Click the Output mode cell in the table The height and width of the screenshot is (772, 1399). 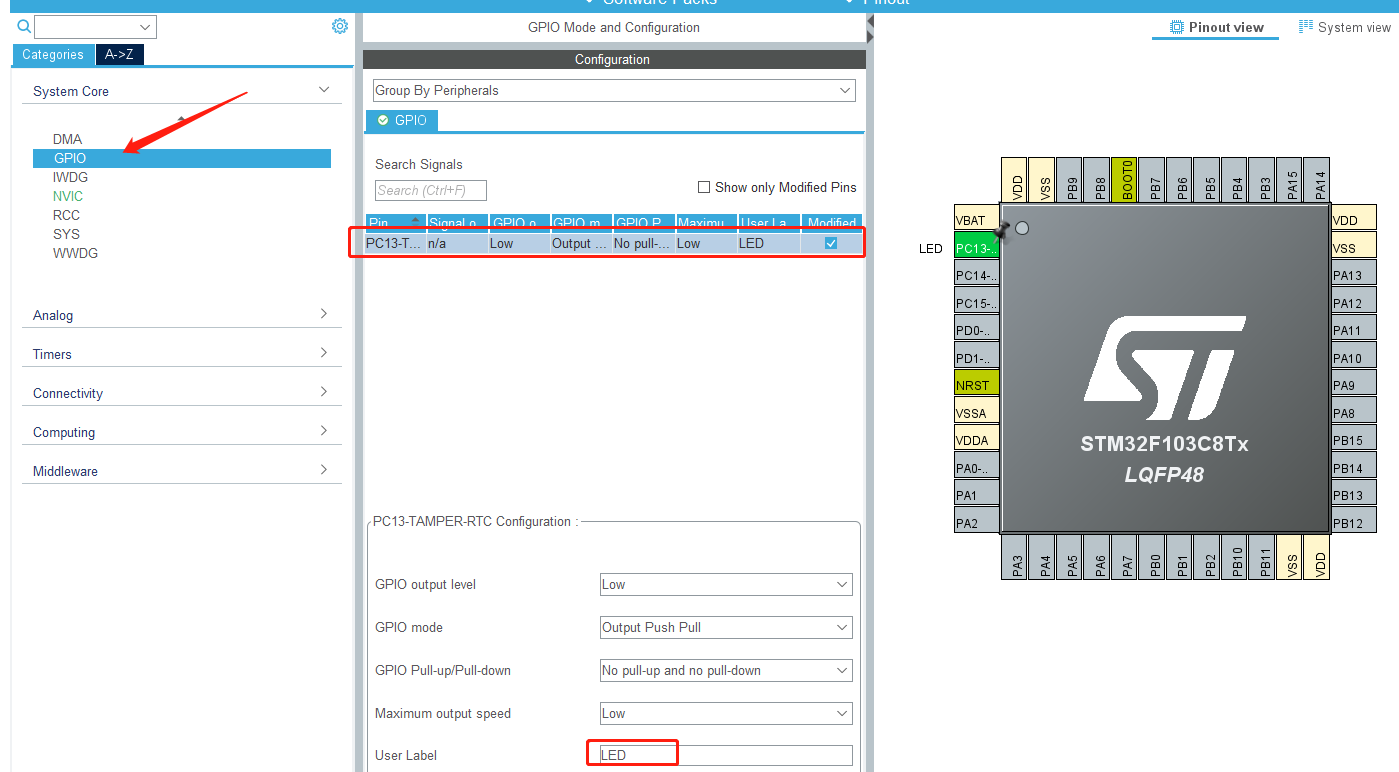click(581, 243)
